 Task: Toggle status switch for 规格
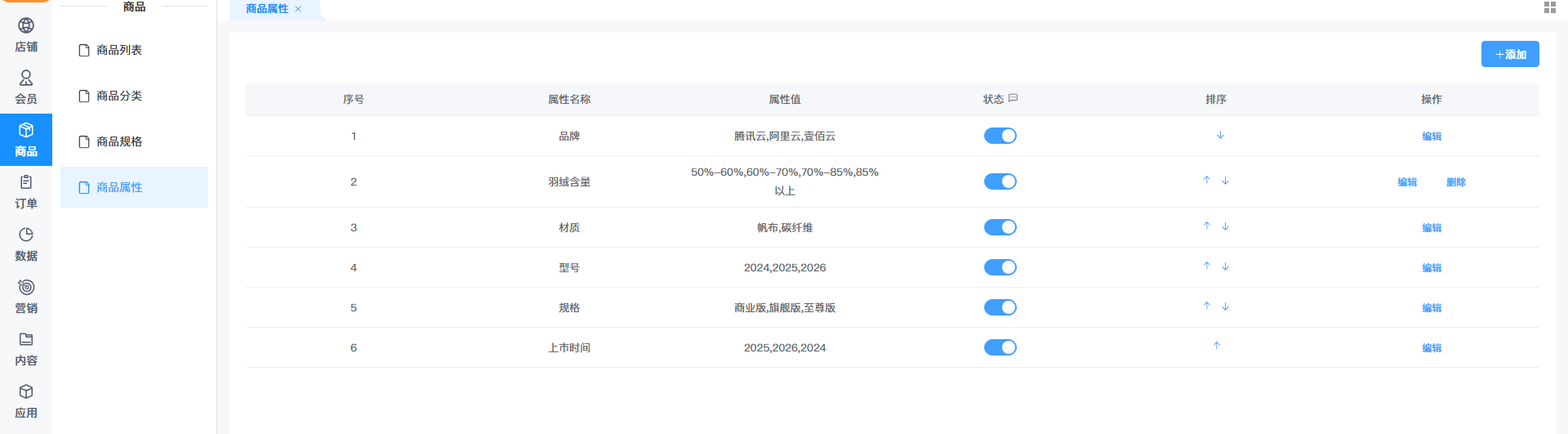point(1000,307)
